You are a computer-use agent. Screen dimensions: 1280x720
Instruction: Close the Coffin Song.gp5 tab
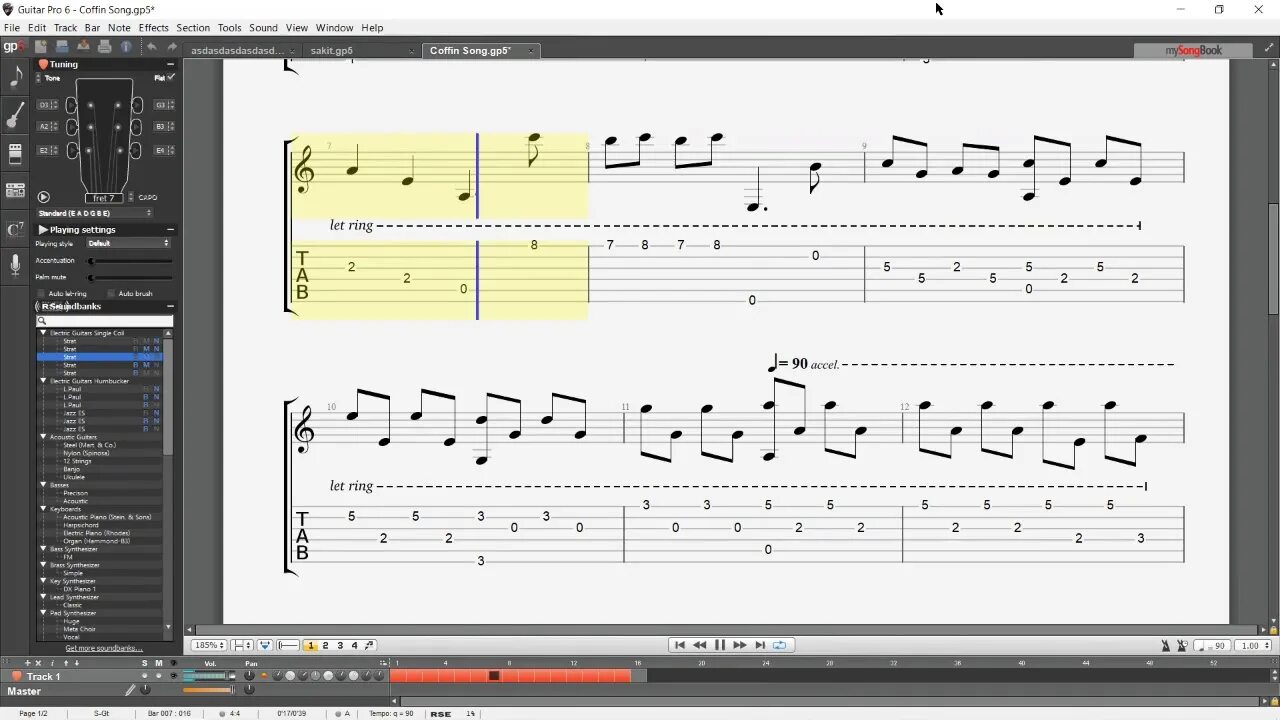pos(531,50)
